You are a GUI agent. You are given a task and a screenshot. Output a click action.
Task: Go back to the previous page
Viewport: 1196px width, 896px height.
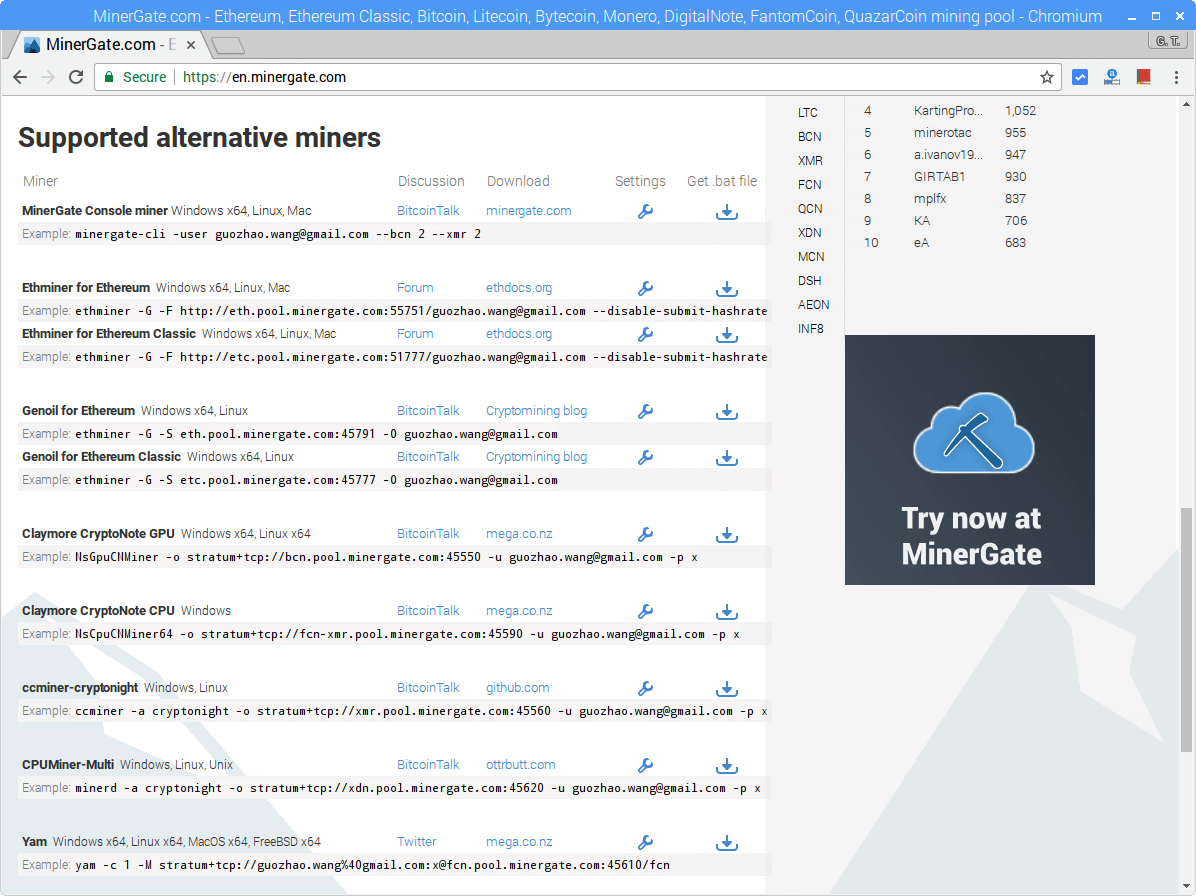(x=20, y=77)
